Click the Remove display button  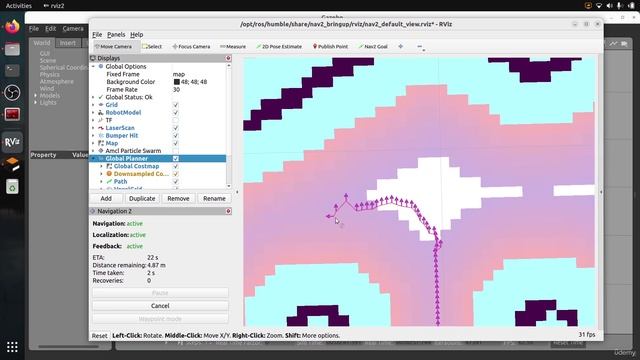(x=178, y=198)
